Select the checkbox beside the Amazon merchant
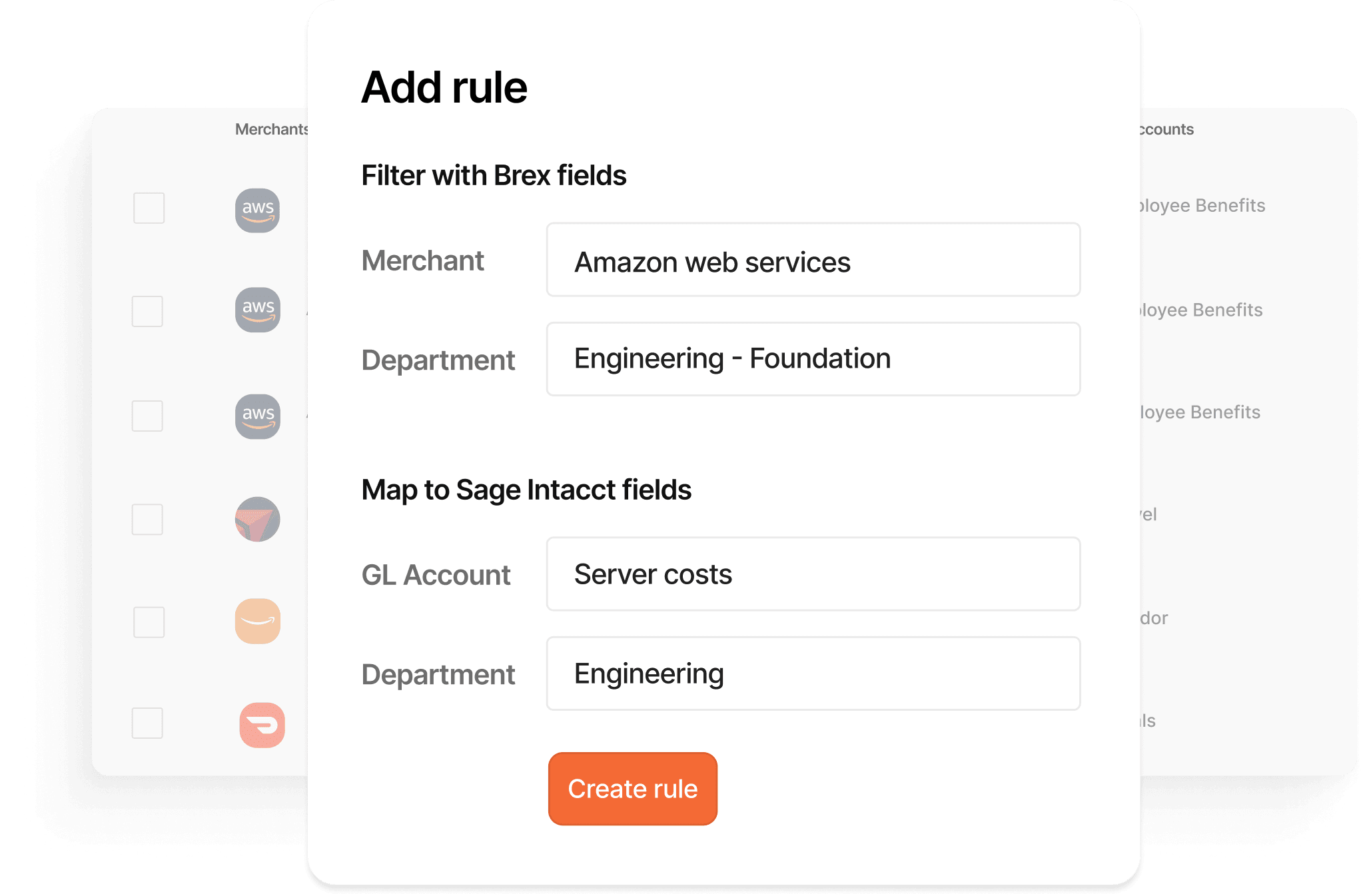The height and width of the screenshot is (896, 1369). tap(149, 622)
